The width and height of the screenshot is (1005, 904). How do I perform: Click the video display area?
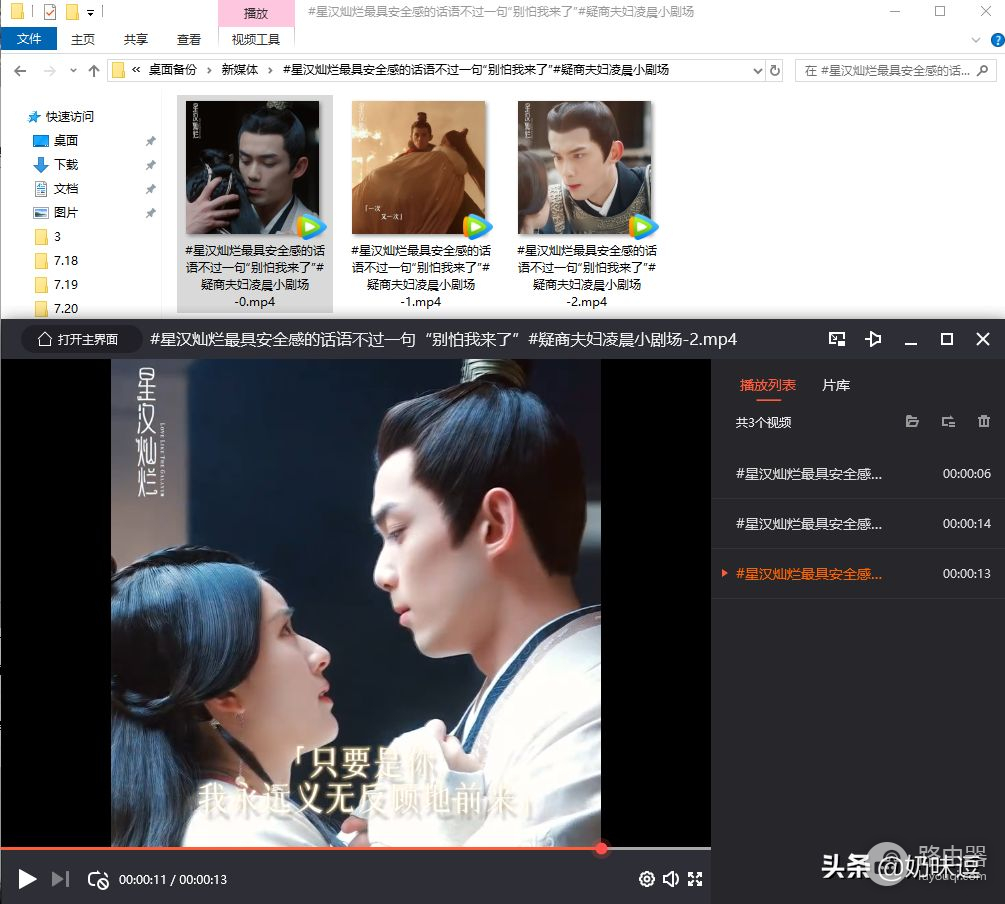[x=356, y=603]
